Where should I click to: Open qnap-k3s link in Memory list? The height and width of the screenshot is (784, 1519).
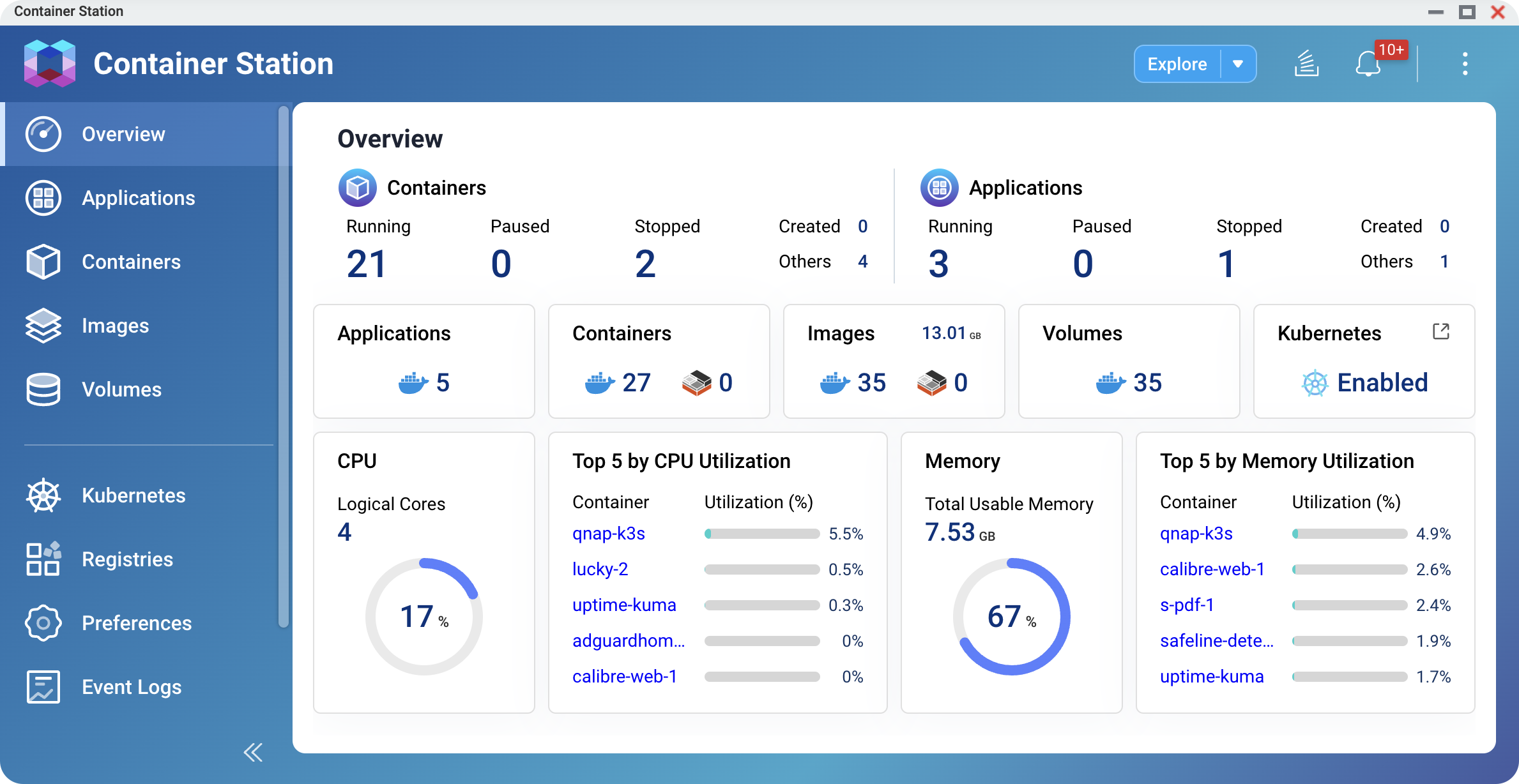(1196, 534)
